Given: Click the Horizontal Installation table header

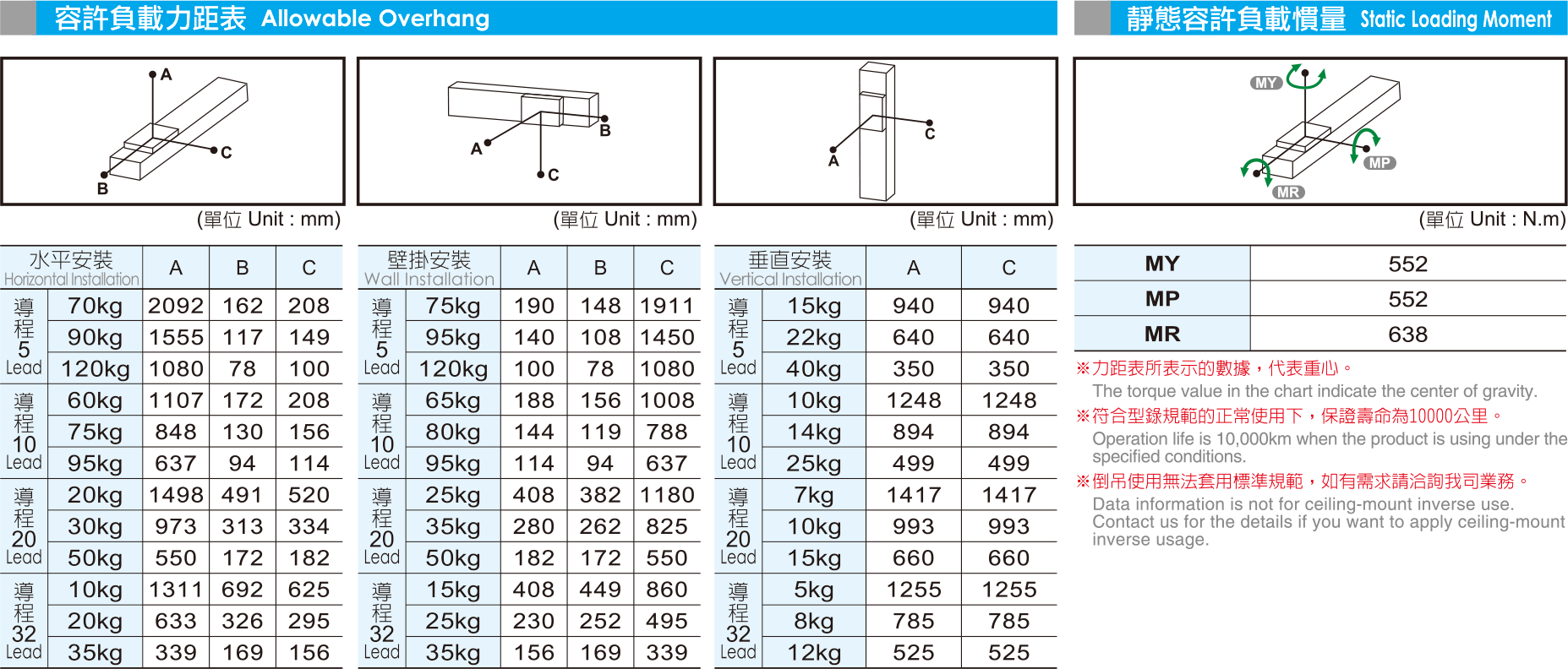Looking at the screenshot, I should coord(71,268).
